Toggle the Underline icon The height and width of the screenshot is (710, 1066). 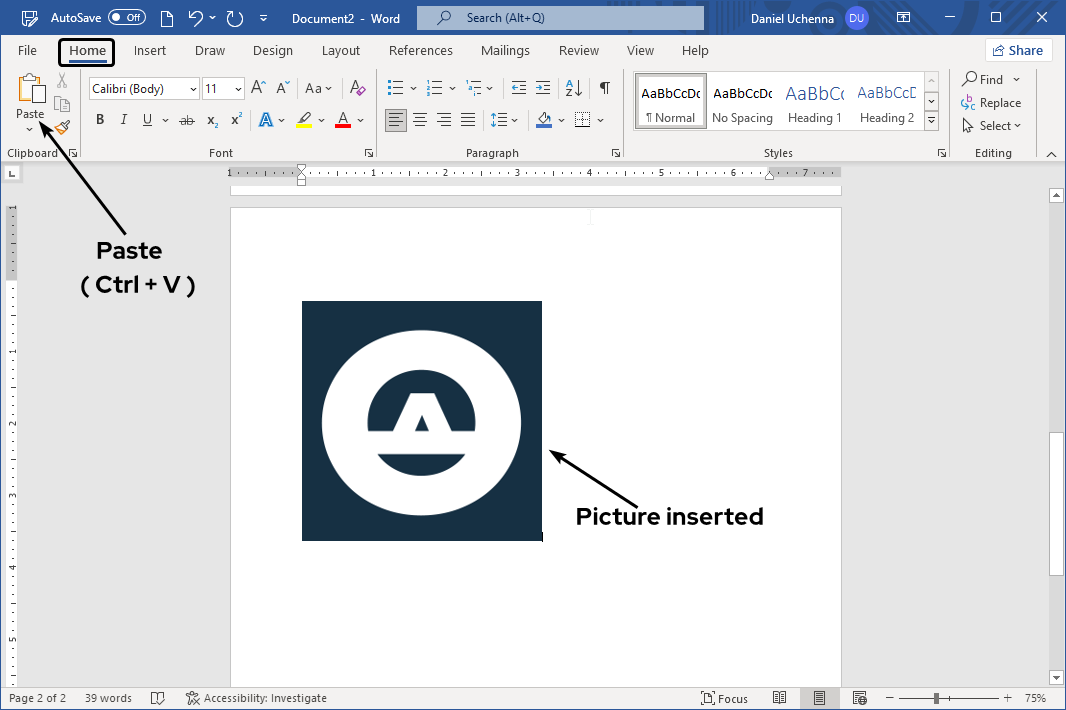pos(147,119)
